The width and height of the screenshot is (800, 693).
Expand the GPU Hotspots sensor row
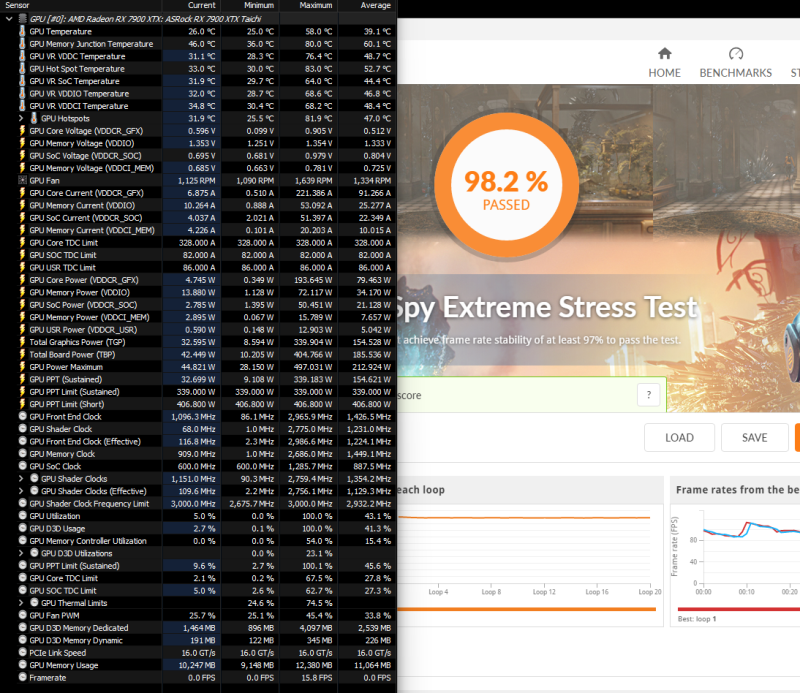click(21, 118)
